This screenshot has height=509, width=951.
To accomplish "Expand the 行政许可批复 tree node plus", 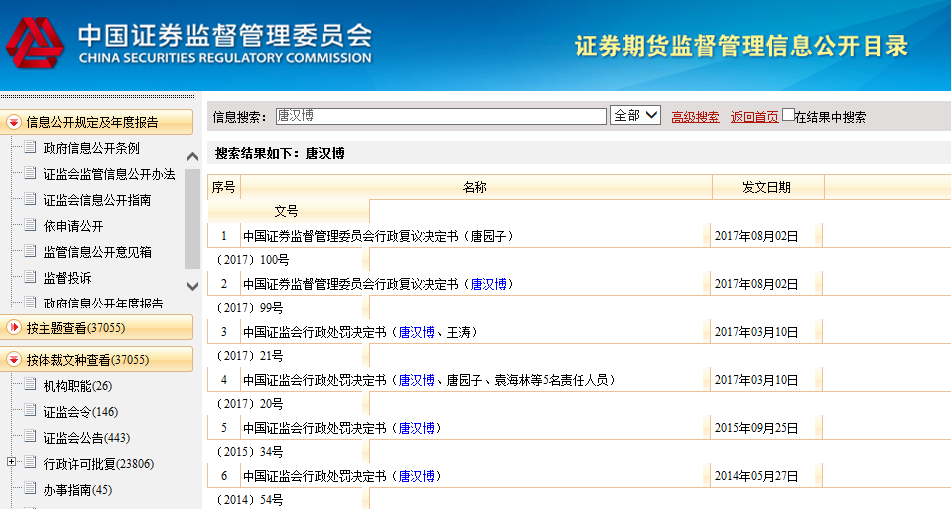I will coord(11,462).
